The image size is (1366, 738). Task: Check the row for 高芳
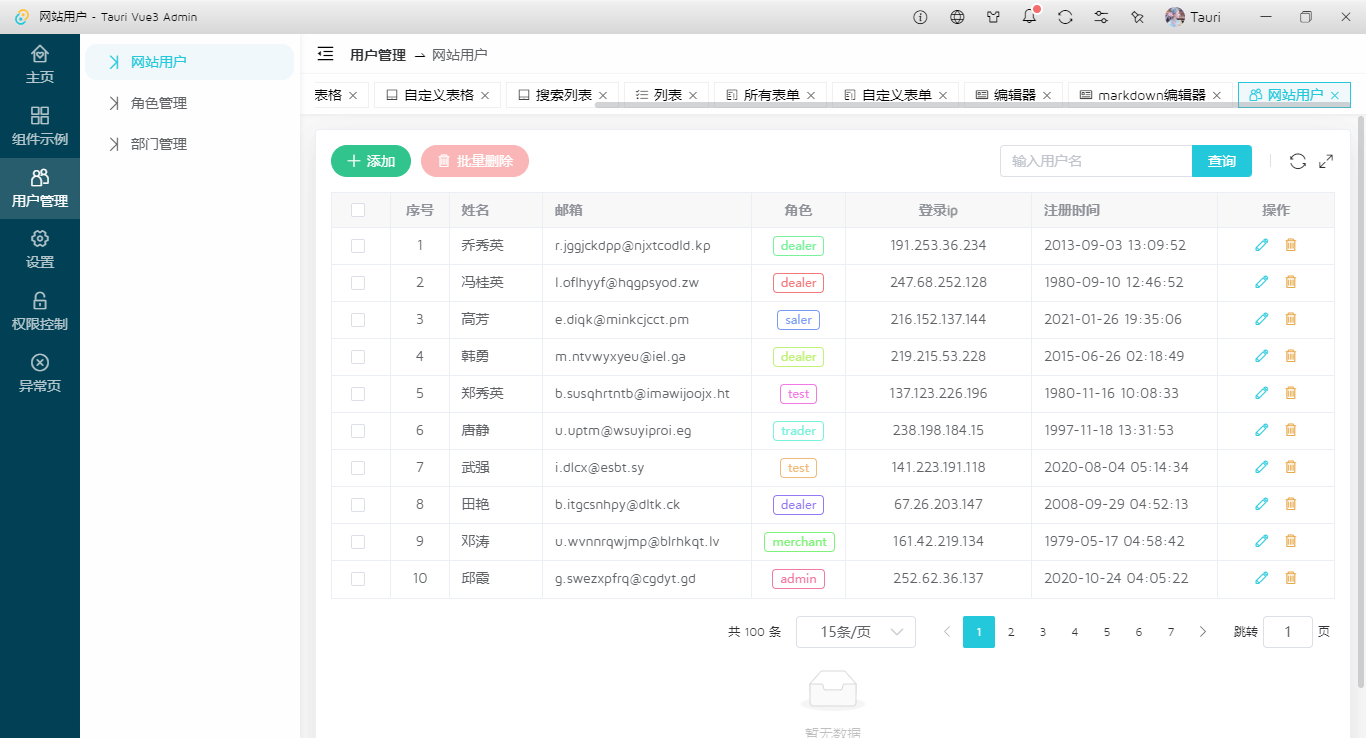358,320
